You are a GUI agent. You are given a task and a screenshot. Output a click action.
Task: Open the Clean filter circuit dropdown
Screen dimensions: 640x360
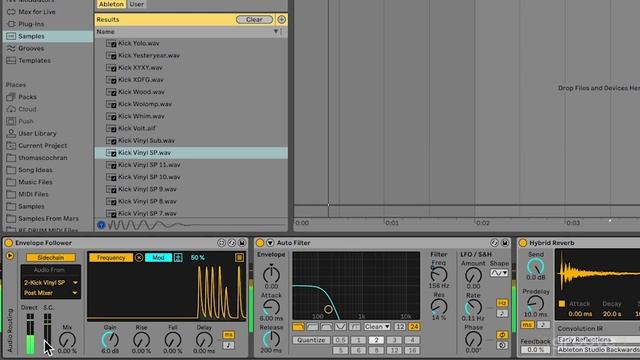[x=377, y=327]
